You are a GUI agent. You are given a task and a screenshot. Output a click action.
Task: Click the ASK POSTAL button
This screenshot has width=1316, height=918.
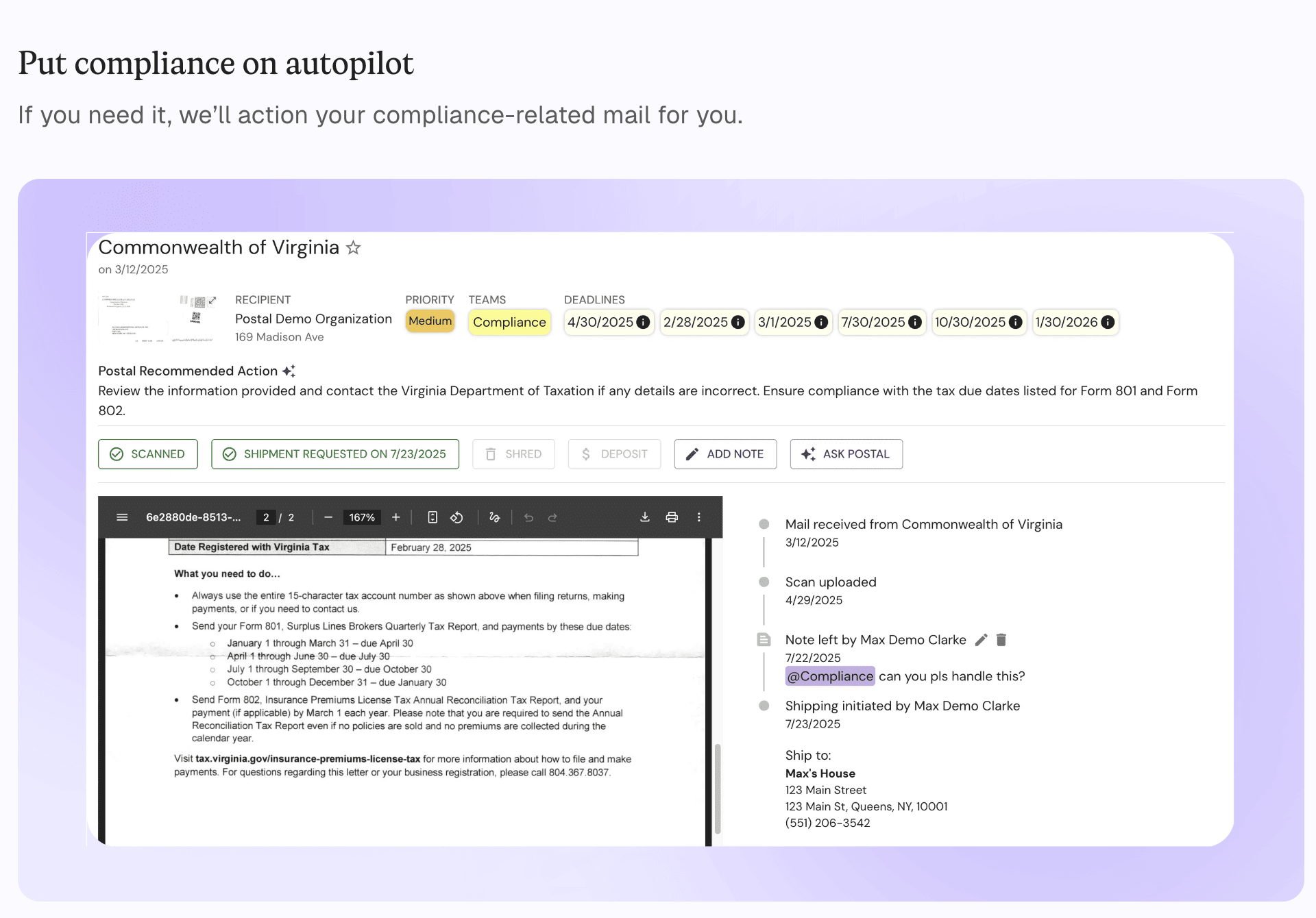[846, 454]
